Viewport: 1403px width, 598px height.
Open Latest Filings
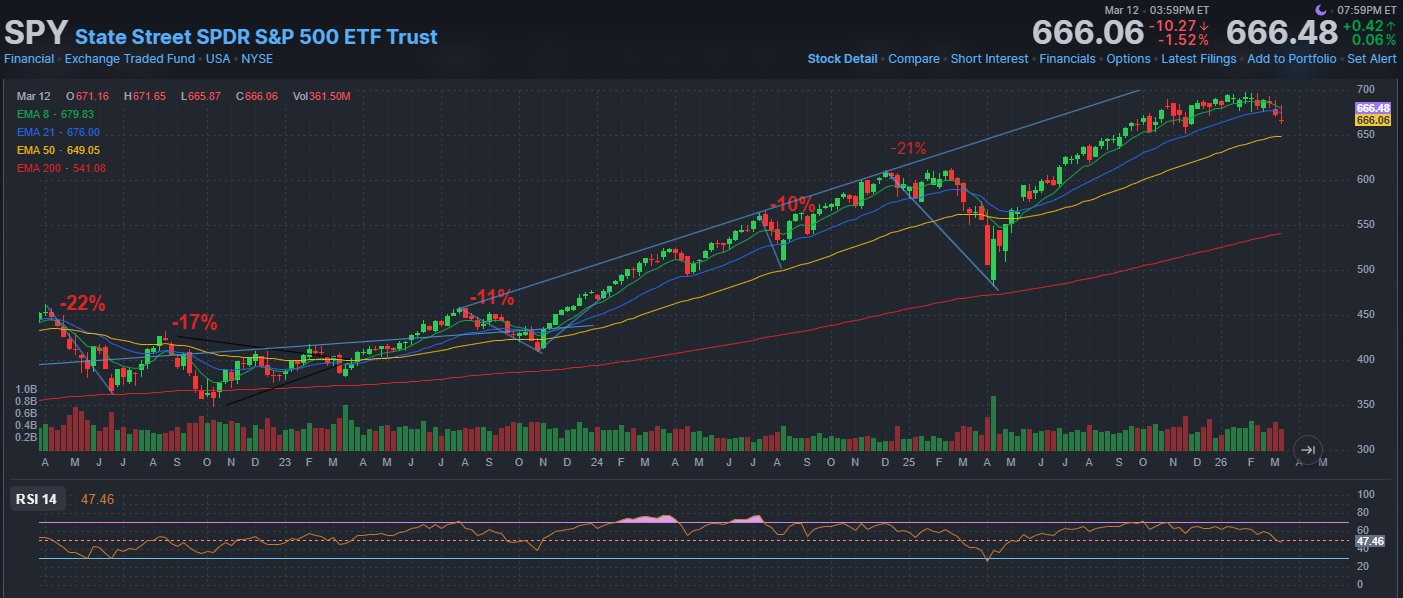(x=1198, y=58)
